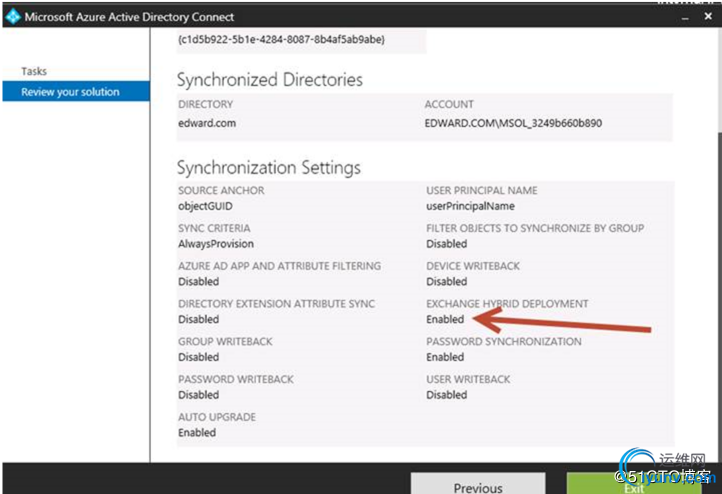722x494 pixels.
Task: Click the EDWARD.COM\MSOL_3249b660b890 account value
Action: [x=513, y=123]
